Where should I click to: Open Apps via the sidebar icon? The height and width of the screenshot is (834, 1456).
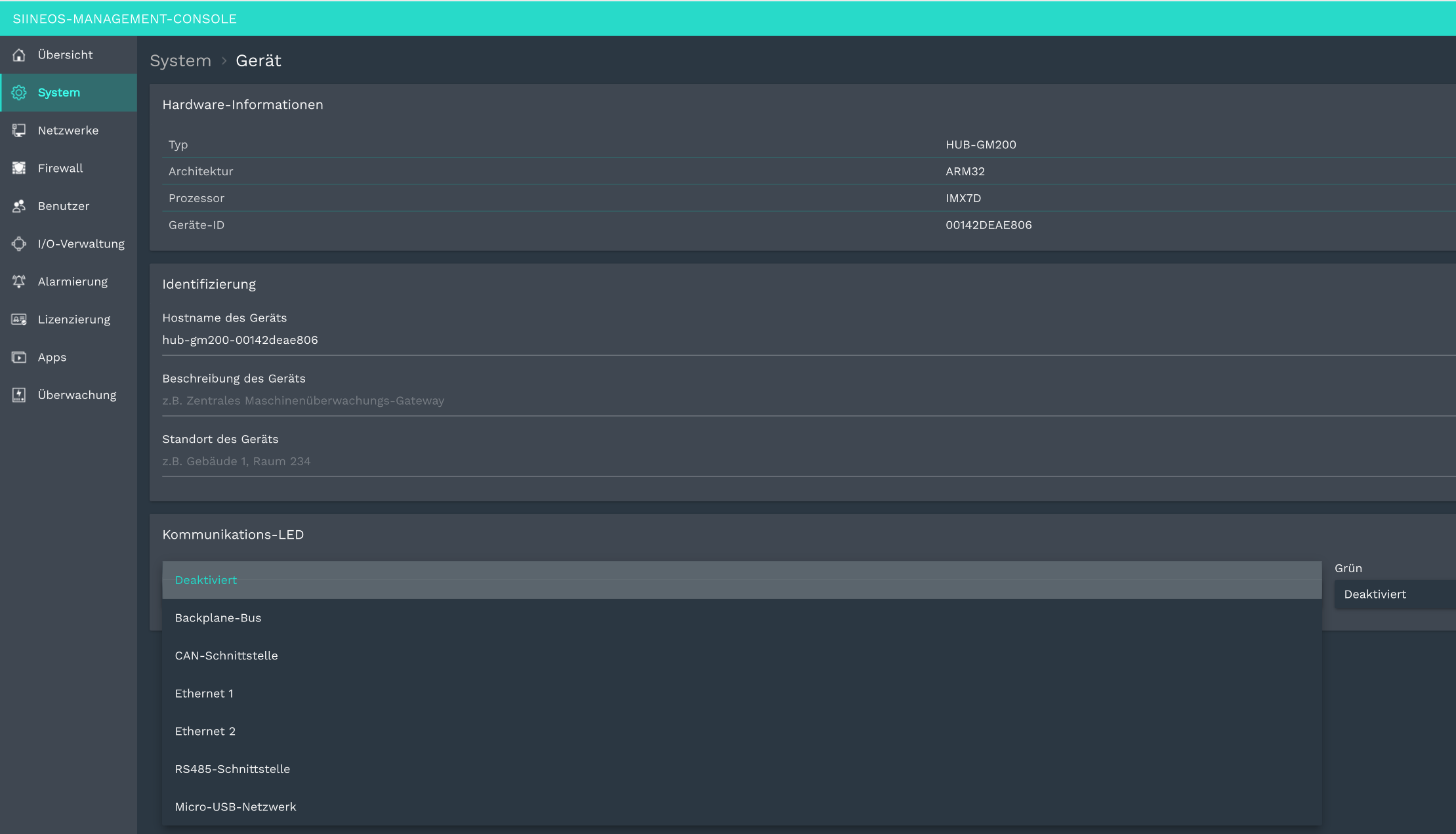tap(19, 357)
